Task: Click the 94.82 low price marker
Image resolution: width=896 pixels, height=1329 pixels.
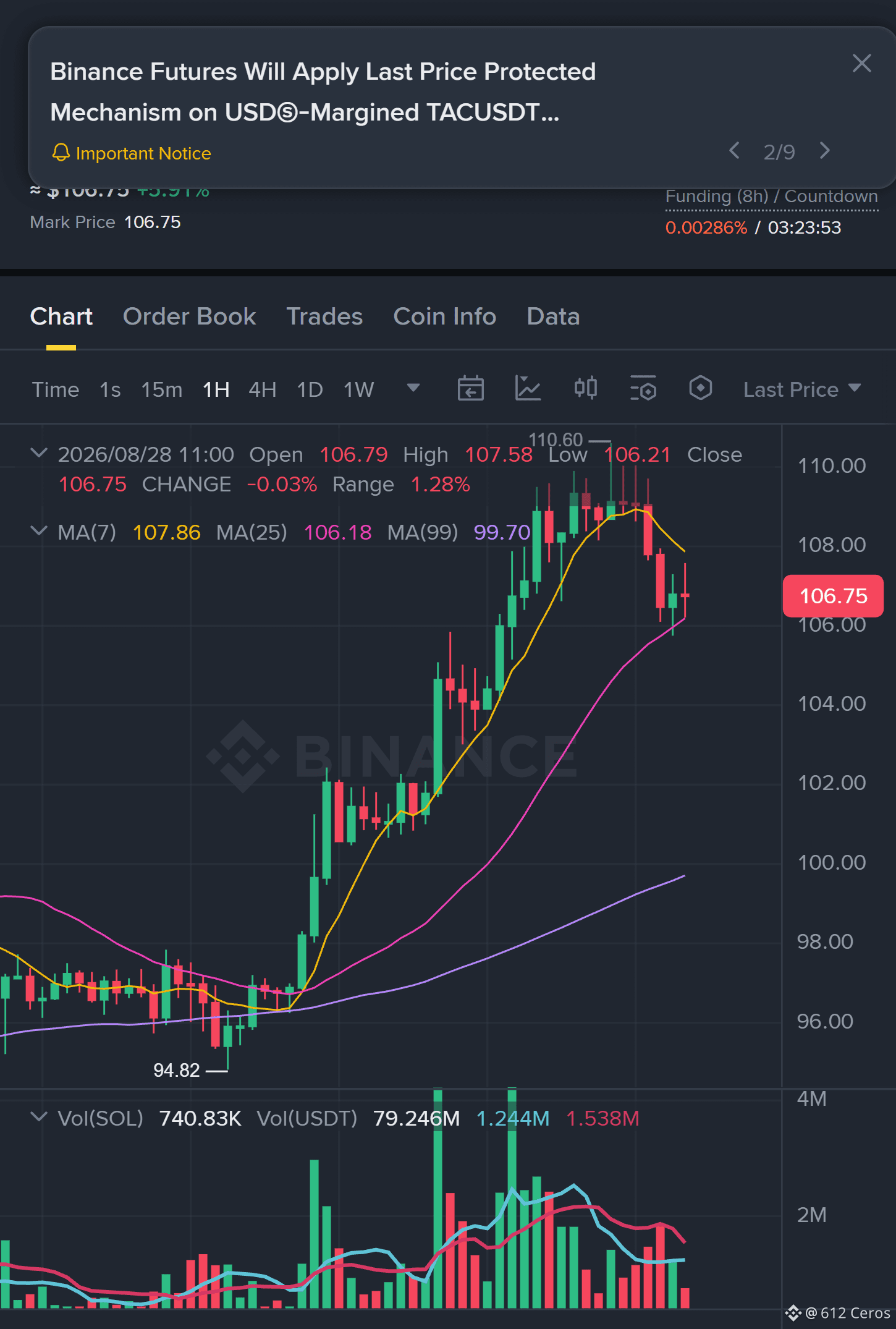Action: click(x=177, y=1070)
